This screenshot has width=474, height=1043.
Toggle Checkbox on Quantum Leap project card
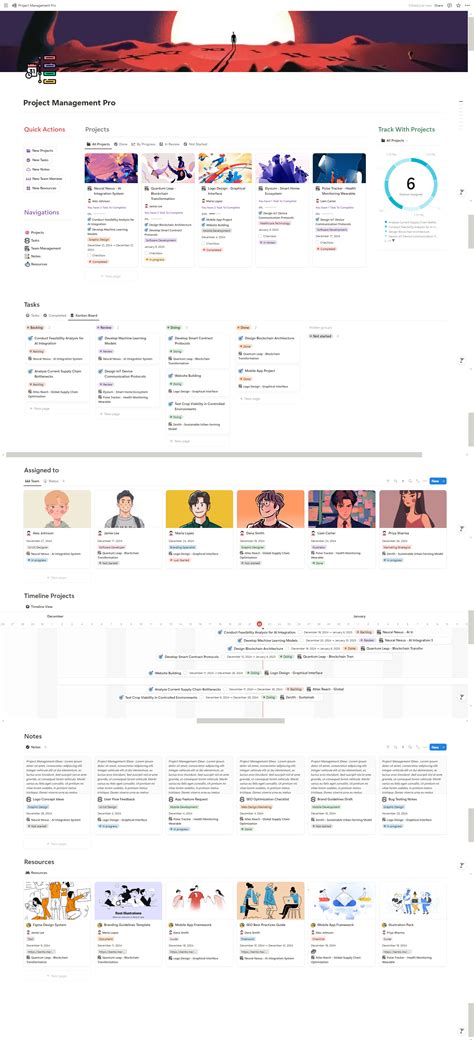point(147,253)
